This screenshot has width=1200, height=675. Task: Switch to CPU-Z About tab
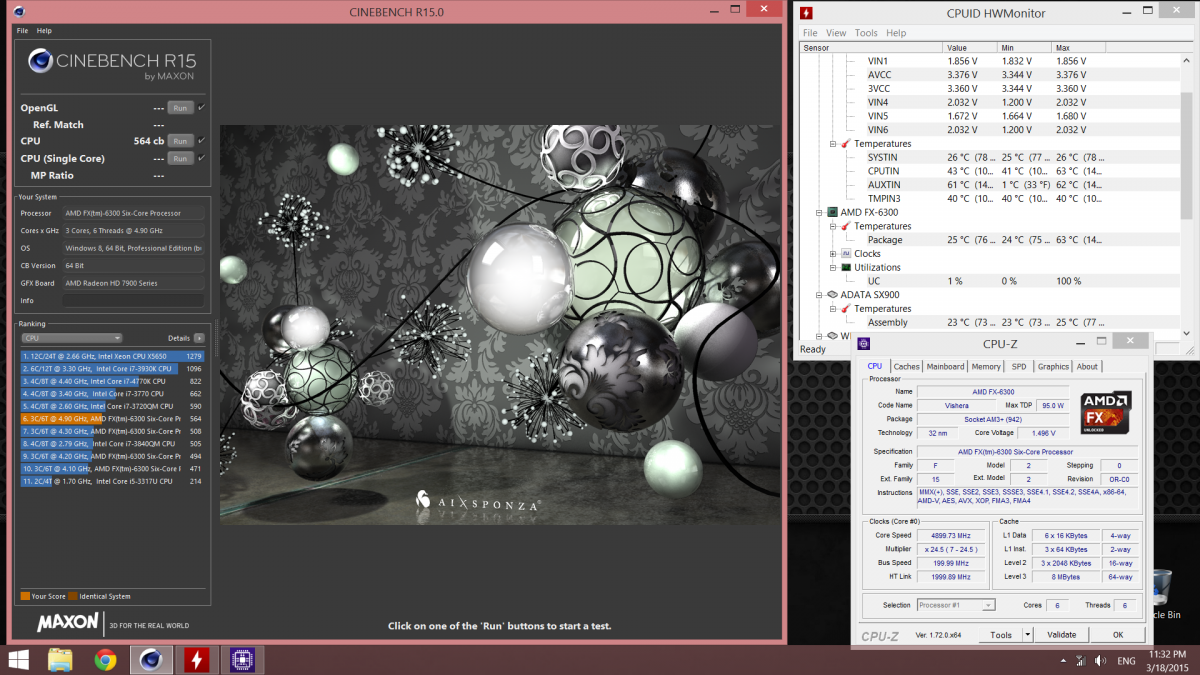click(x=1087, y=367)
